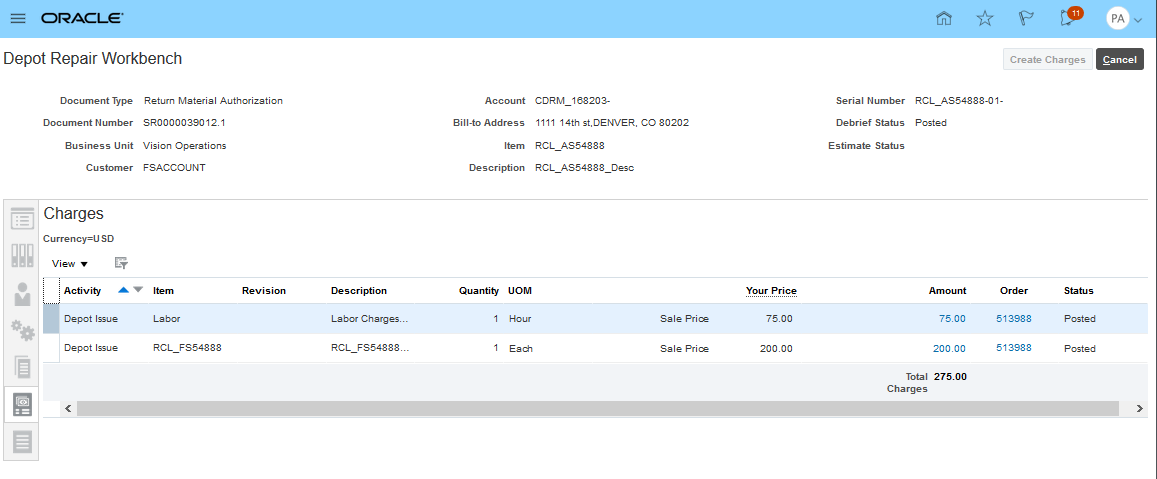This screenshot has width=1157, height=479.
Task: Click the Query By Example filter icon
Action: [122, 263]
